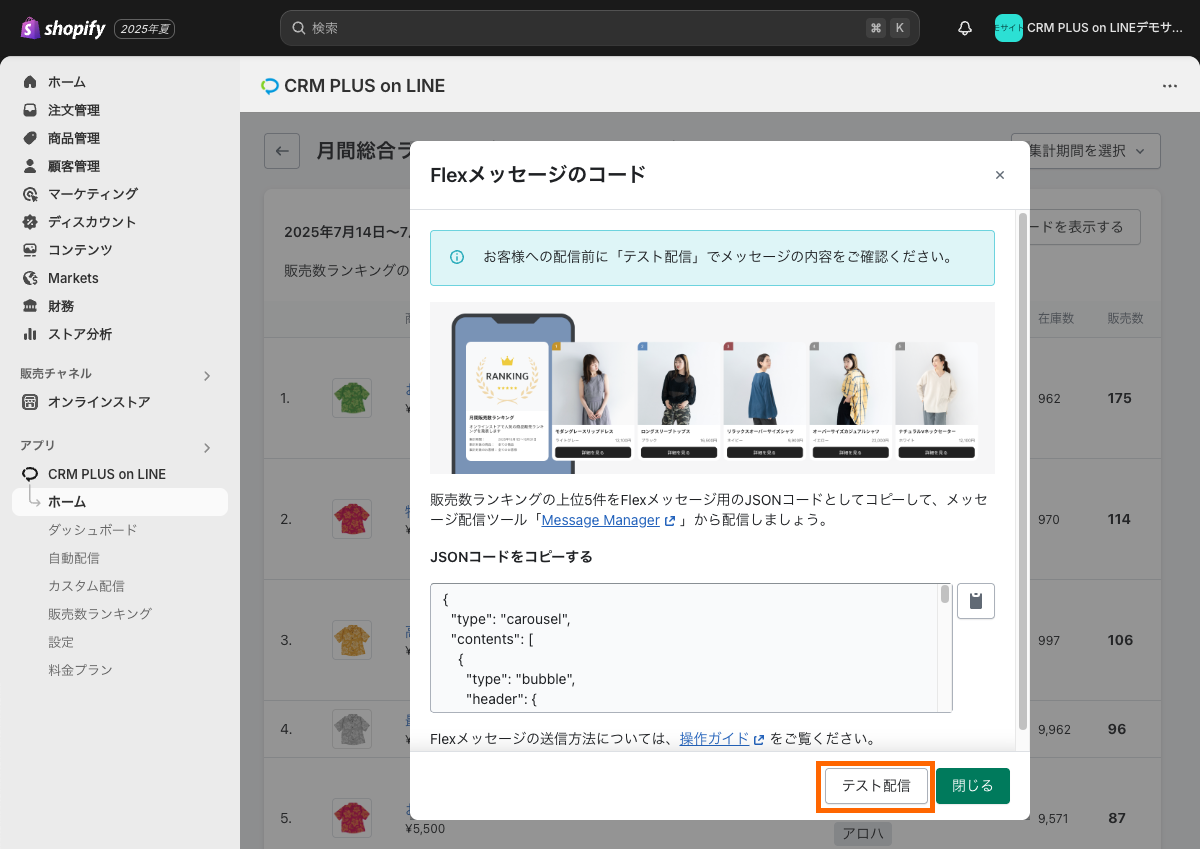This screenshot has width=1200, height=849.
Task: Open 販売数ランキング in the app submenu
Action: click(100, 614)
